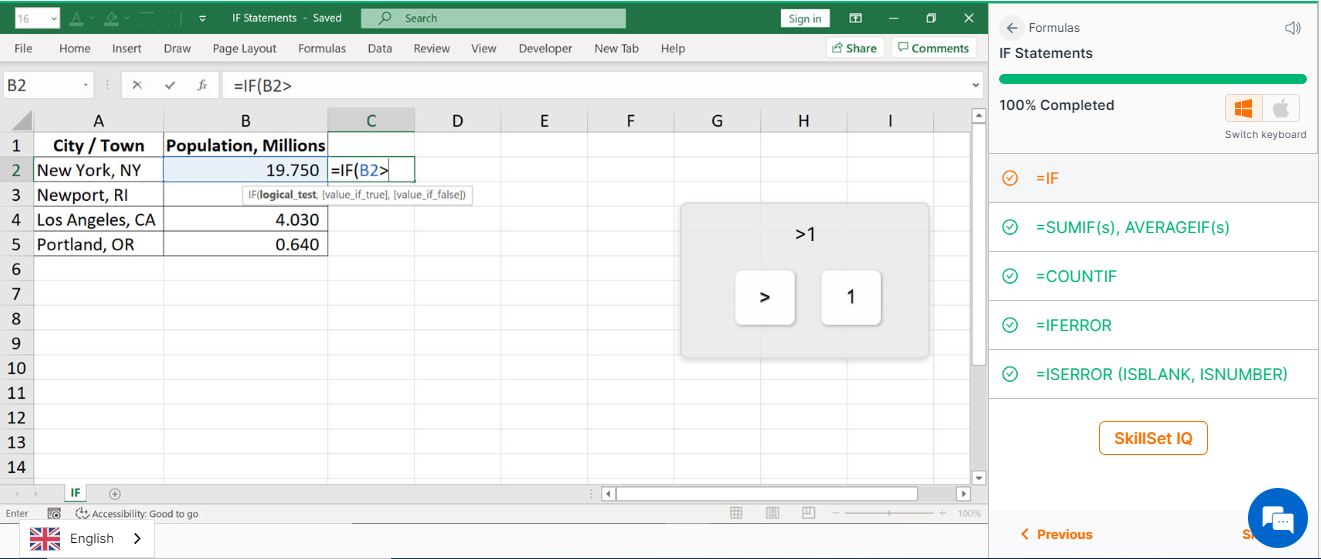Cancel formula entry with the X icon
Viewport: 1321px width, 559px height.
click(137, 86)
